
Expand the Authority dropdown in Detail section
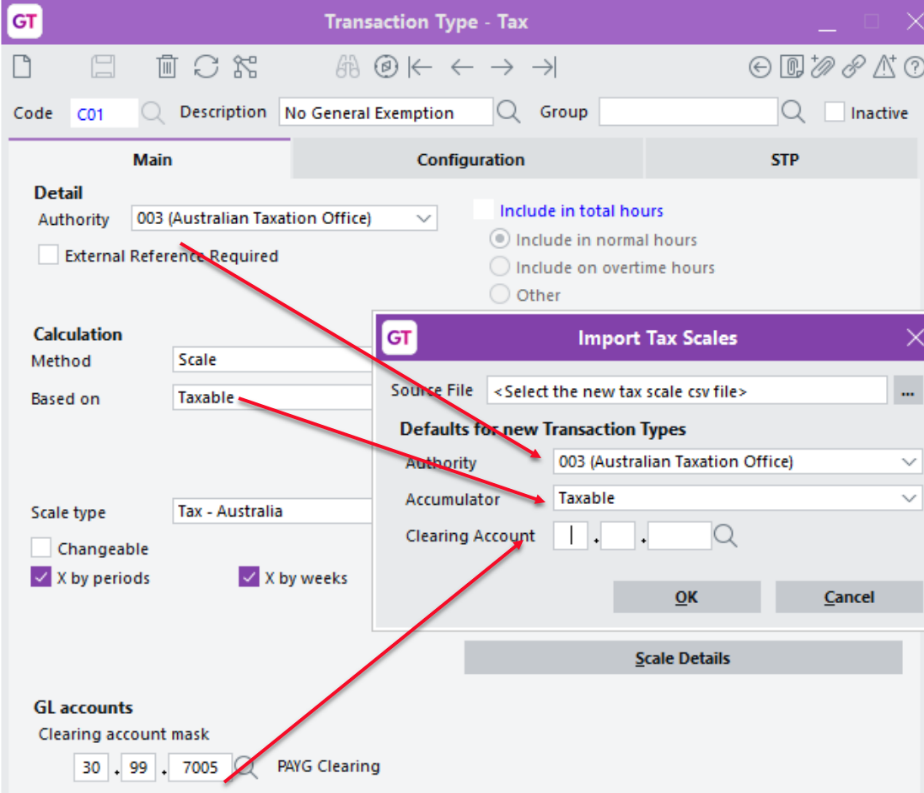point(424,218)
